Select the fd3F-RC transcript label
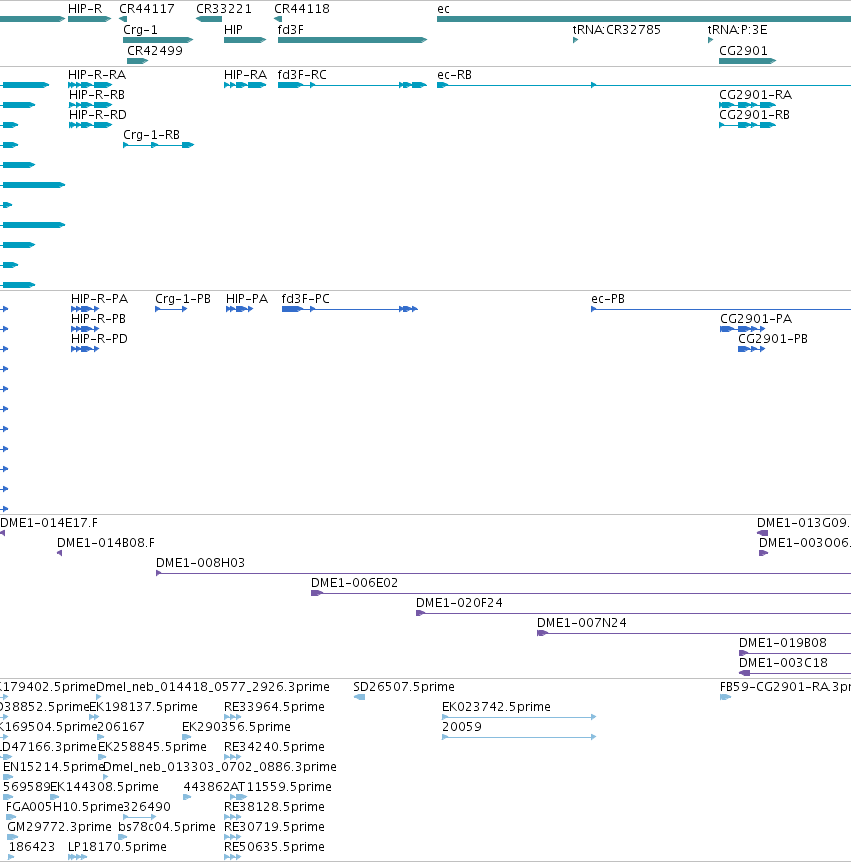The height and width of the screenshot is (862, 851). click(x=302, y=75)
